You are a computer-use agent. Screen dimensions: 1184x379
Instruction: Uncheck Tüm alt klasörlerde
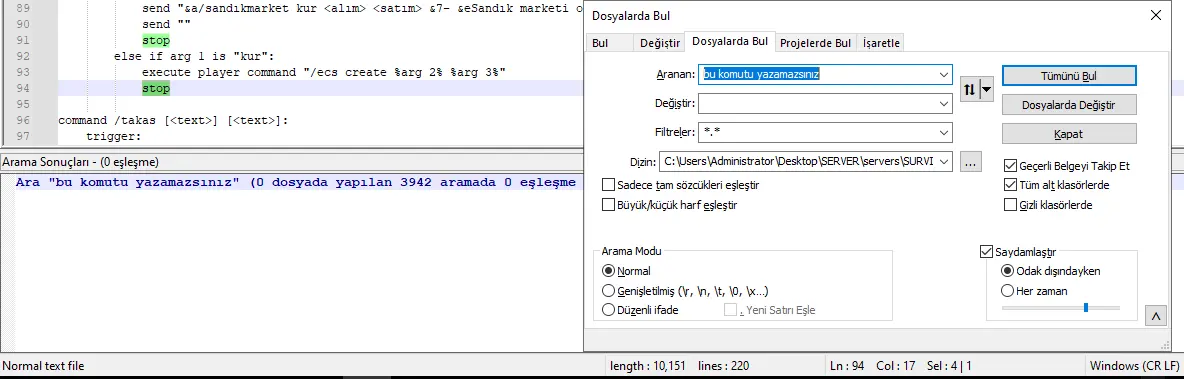1010,185
